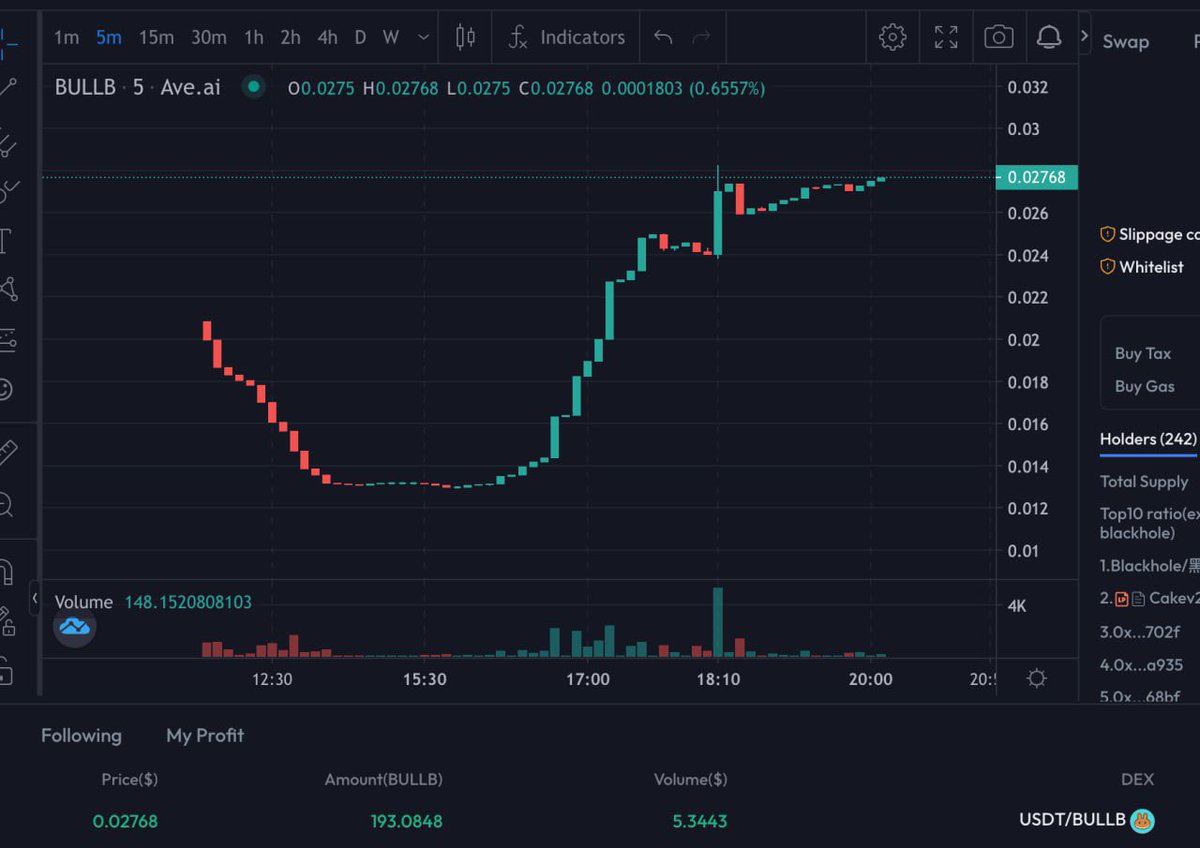Viewport: 1200px width, 848px height.
Task: Select the brush drawing tool
Action: tap(9, 191)
